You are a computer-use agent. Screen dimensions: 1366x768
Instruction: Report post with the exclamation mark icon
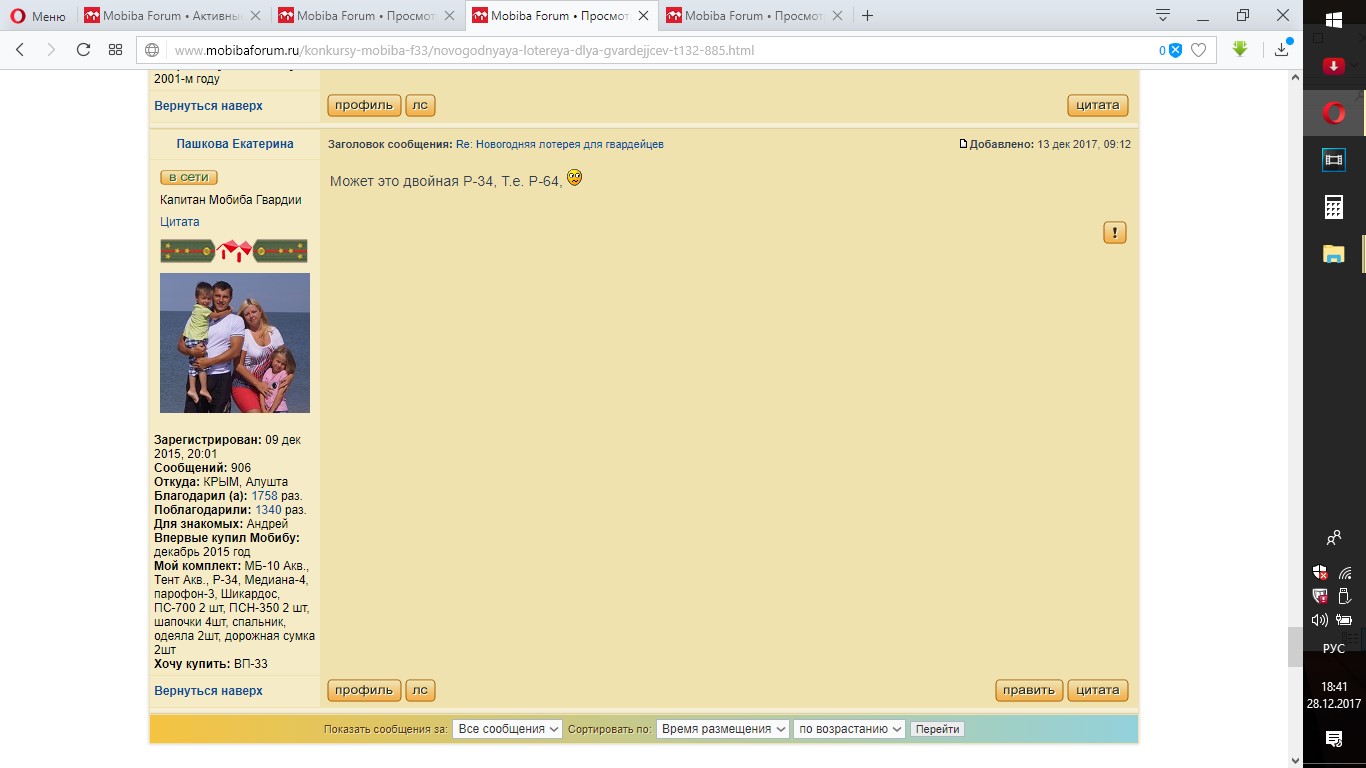coord(1115,233)
